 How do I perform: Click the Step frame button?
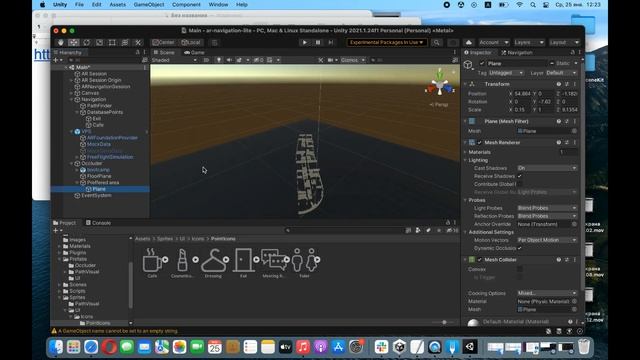[331, 42]
